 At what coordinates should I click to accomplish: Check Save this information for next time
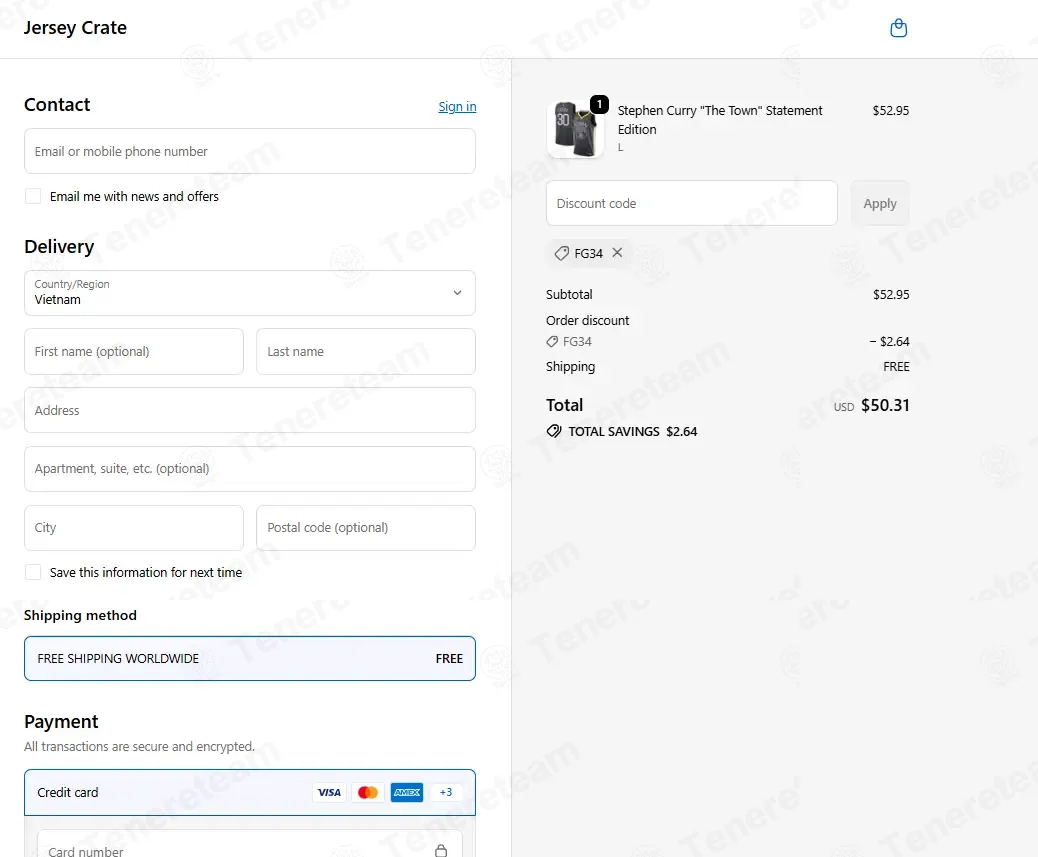pos(32,572)
